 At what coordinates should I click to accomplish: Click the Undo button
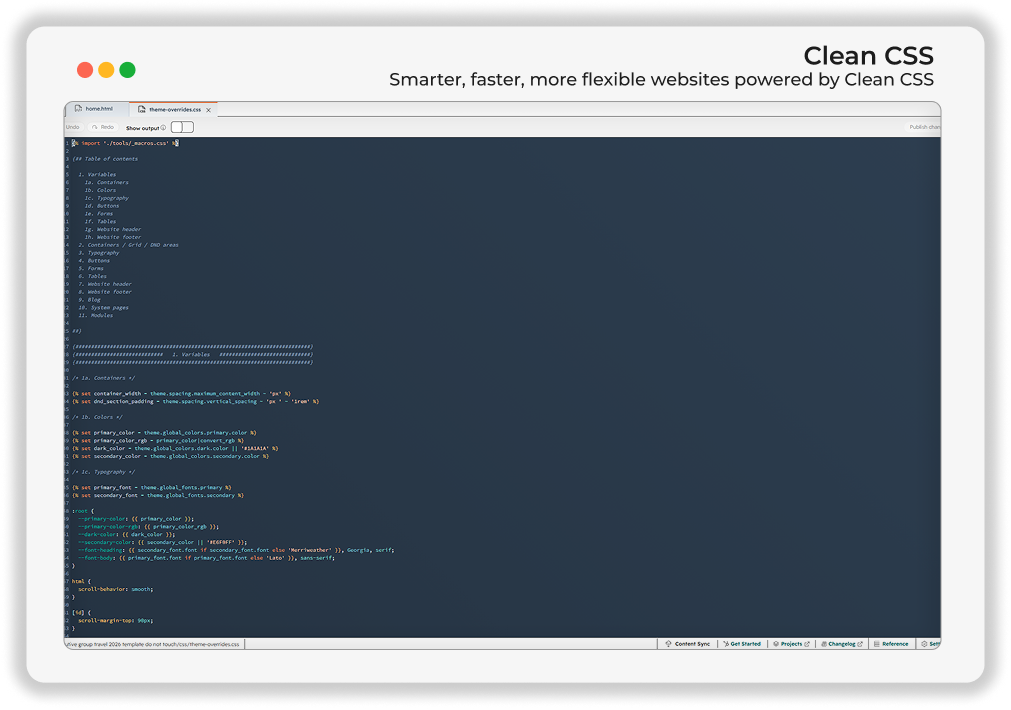pyautogui.click(x=73, y=127)
